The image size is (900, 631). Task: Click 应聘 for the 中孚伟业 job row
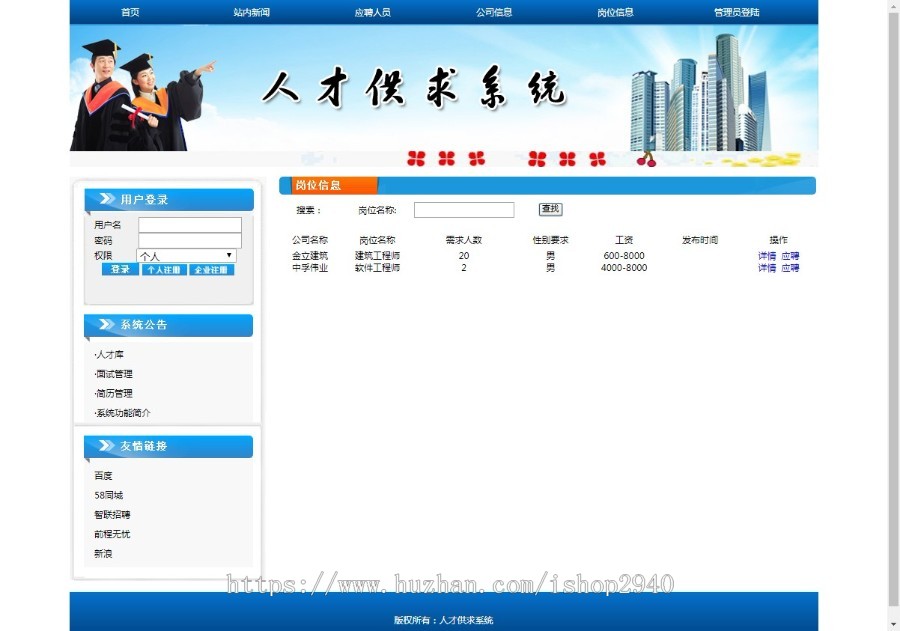pos(790,268)
